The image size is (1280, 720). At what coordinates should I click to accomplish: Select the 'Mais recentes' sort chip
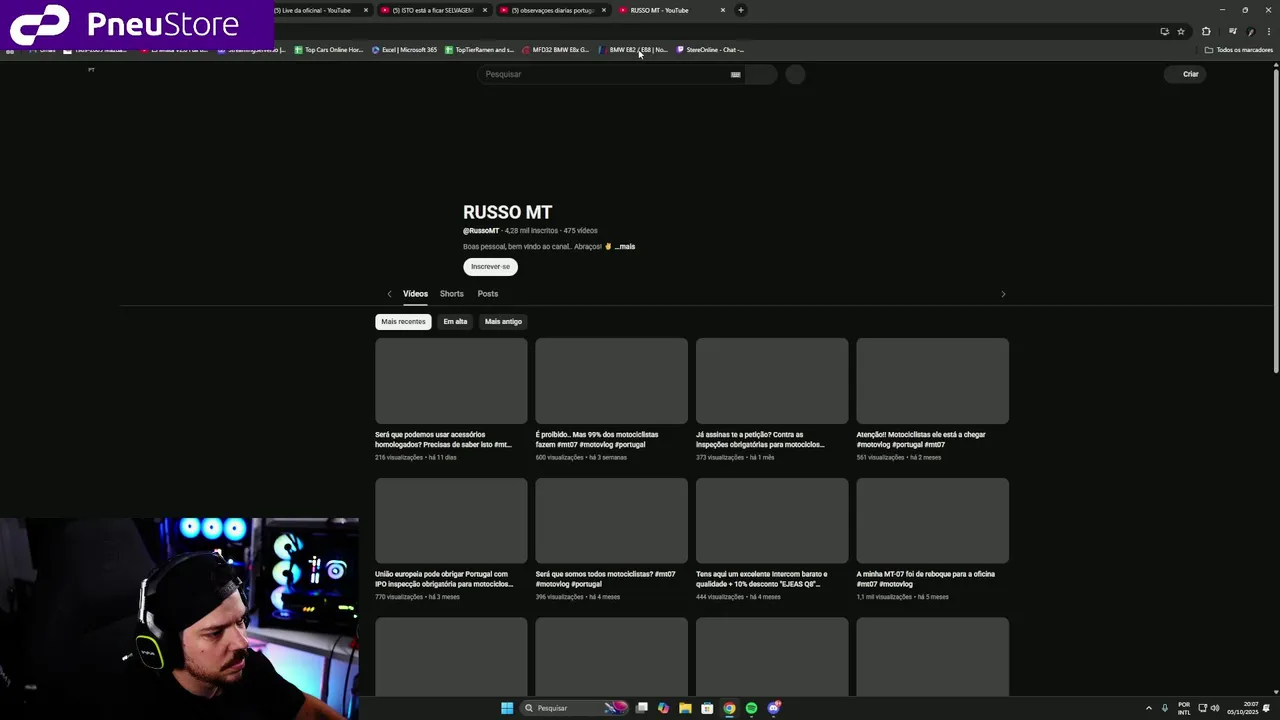[x=403, y=322]
